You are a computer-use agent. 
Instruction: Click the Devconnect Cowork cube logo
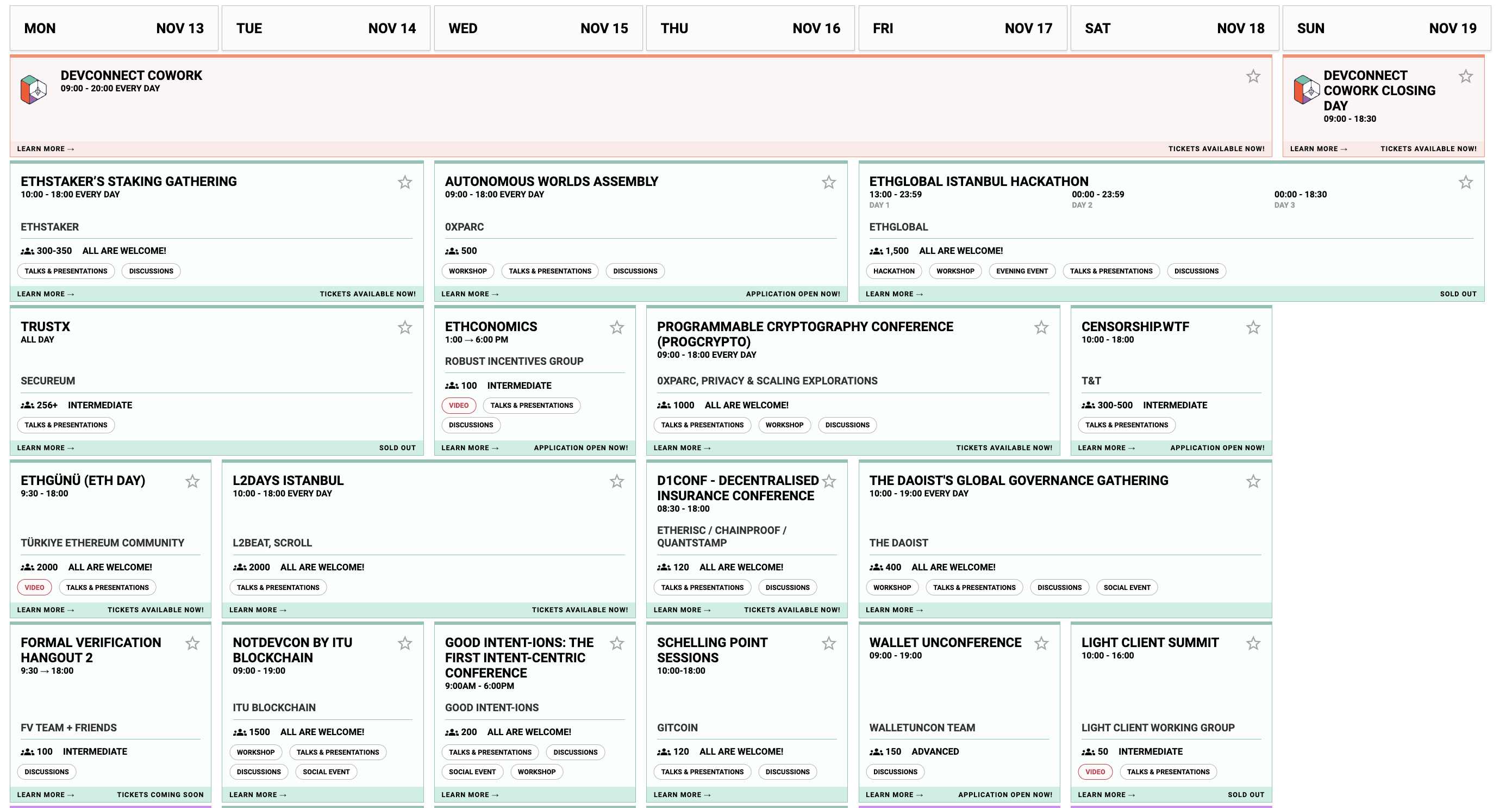34,90
